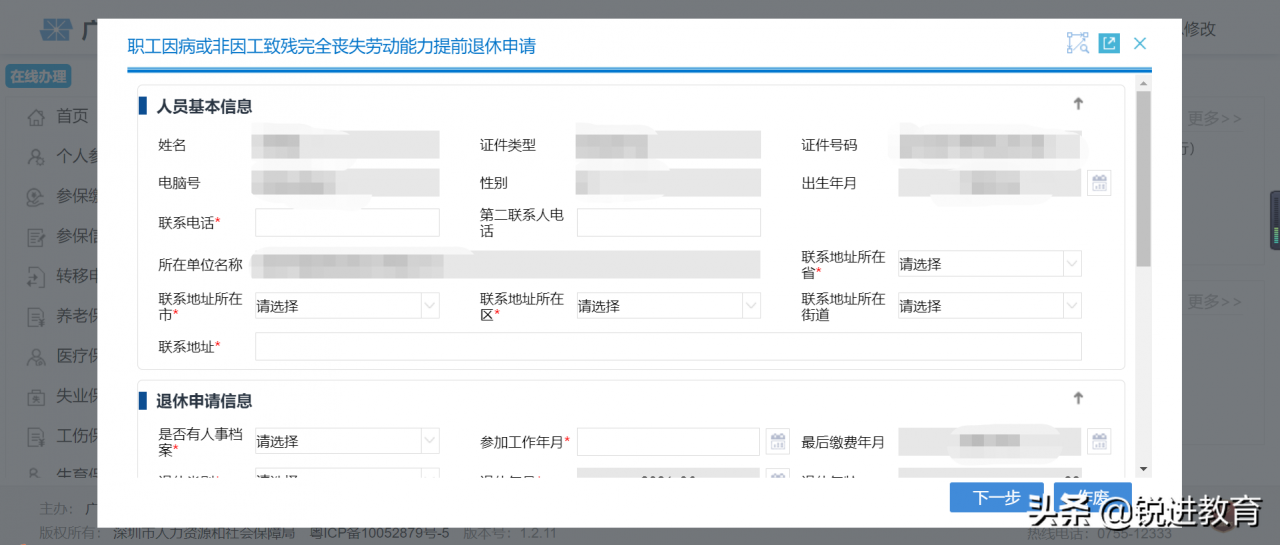The image size is (1280, 545).
Task: Click the scrollbar down arrow in dialog
Action: pyautogui.click(x=1143, y=469)
